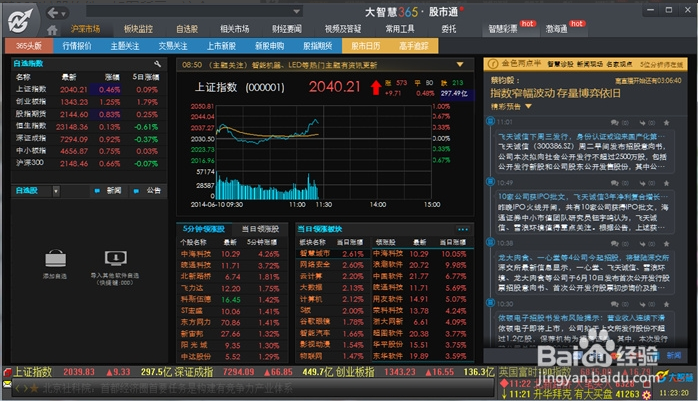Open the home page icon
Screen dimensions: 698x401
click(x=53, y=30)
